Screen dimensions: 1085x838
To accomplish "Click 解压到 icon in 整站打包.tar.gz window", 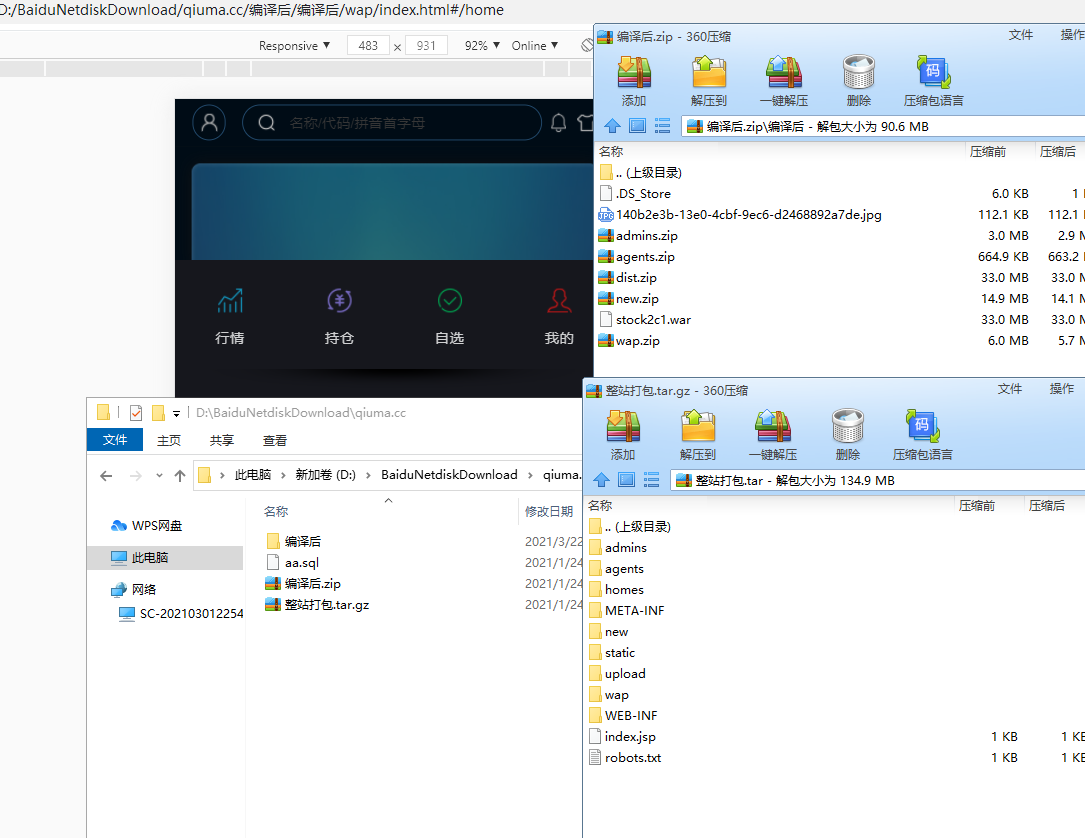I will click(698, 434).
